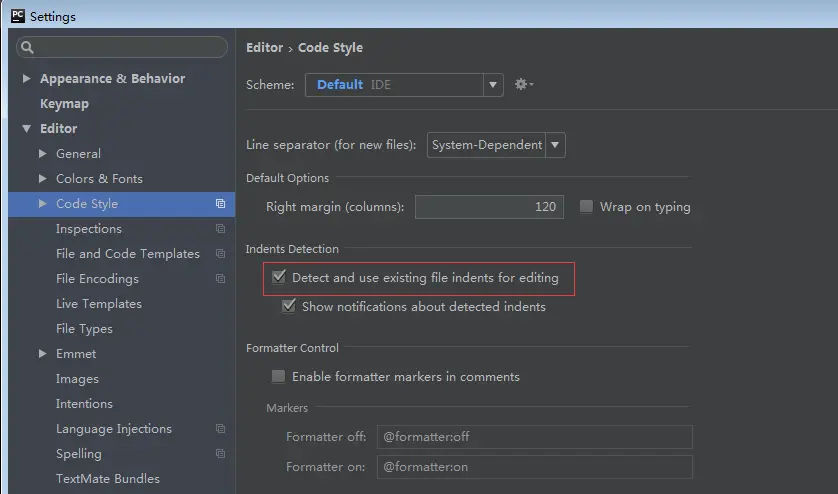Open the Scheme dropdown arrow

(493, 84)
